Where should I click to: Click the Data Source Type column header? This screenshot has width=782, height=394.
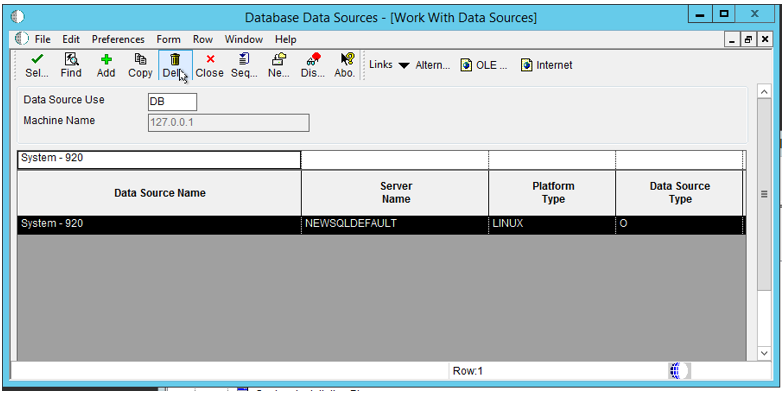[x=679, y=193]
